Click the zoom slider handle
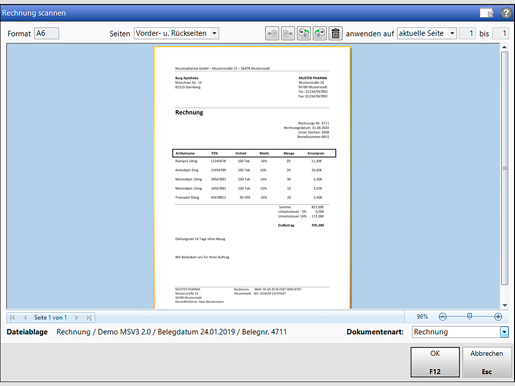This screenshot has height=386, width=515. (469, 316)
